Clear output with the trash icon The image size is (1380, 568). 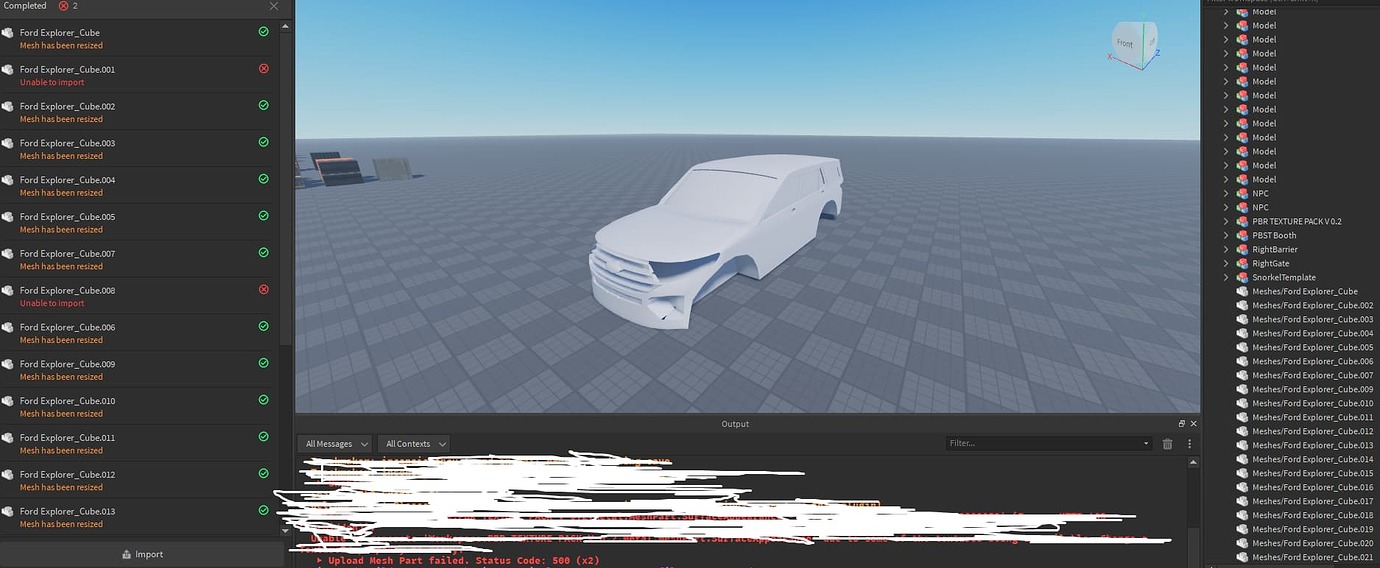[1167, 443]
